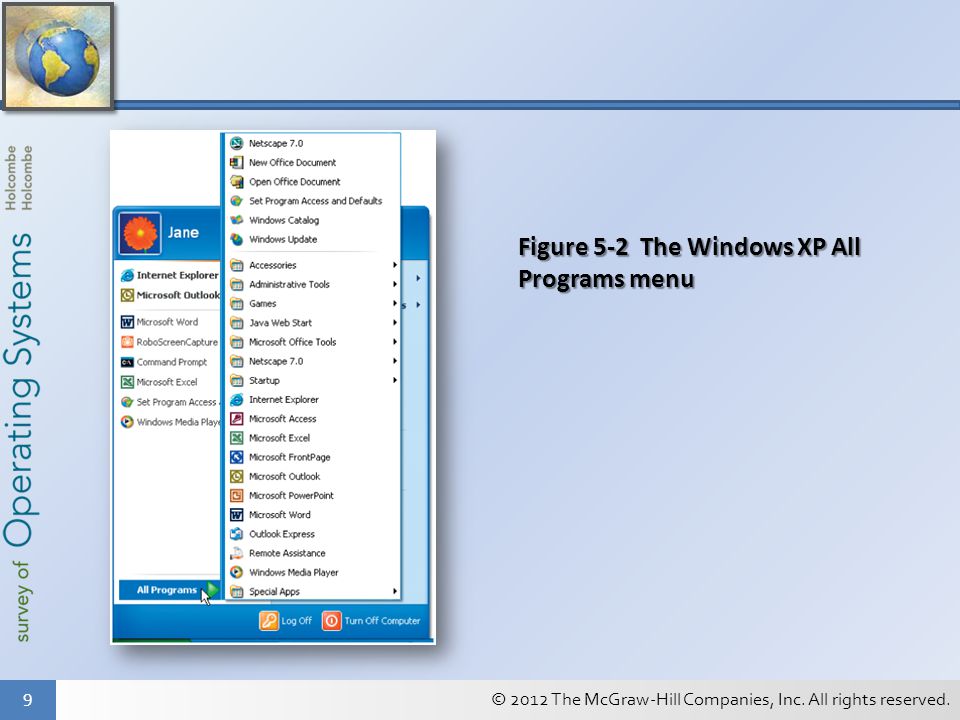Select Internet Explorer in pinned Start list
This screenshot has width=960, height=720.
pyautogui.click(x=169, y=276)
